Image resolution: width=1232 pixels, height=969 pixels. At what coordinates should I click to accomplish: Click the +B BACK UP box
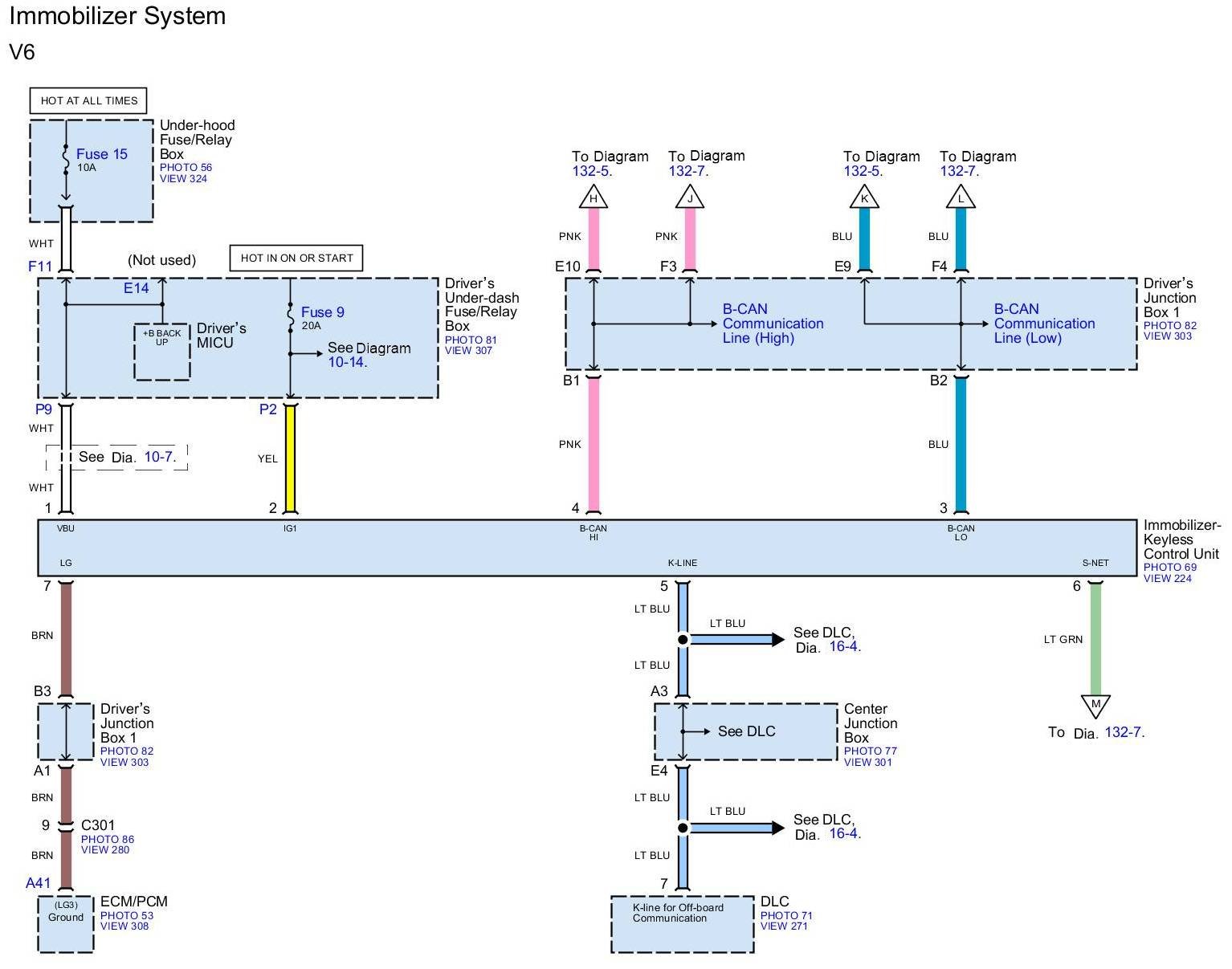(162, 352)
